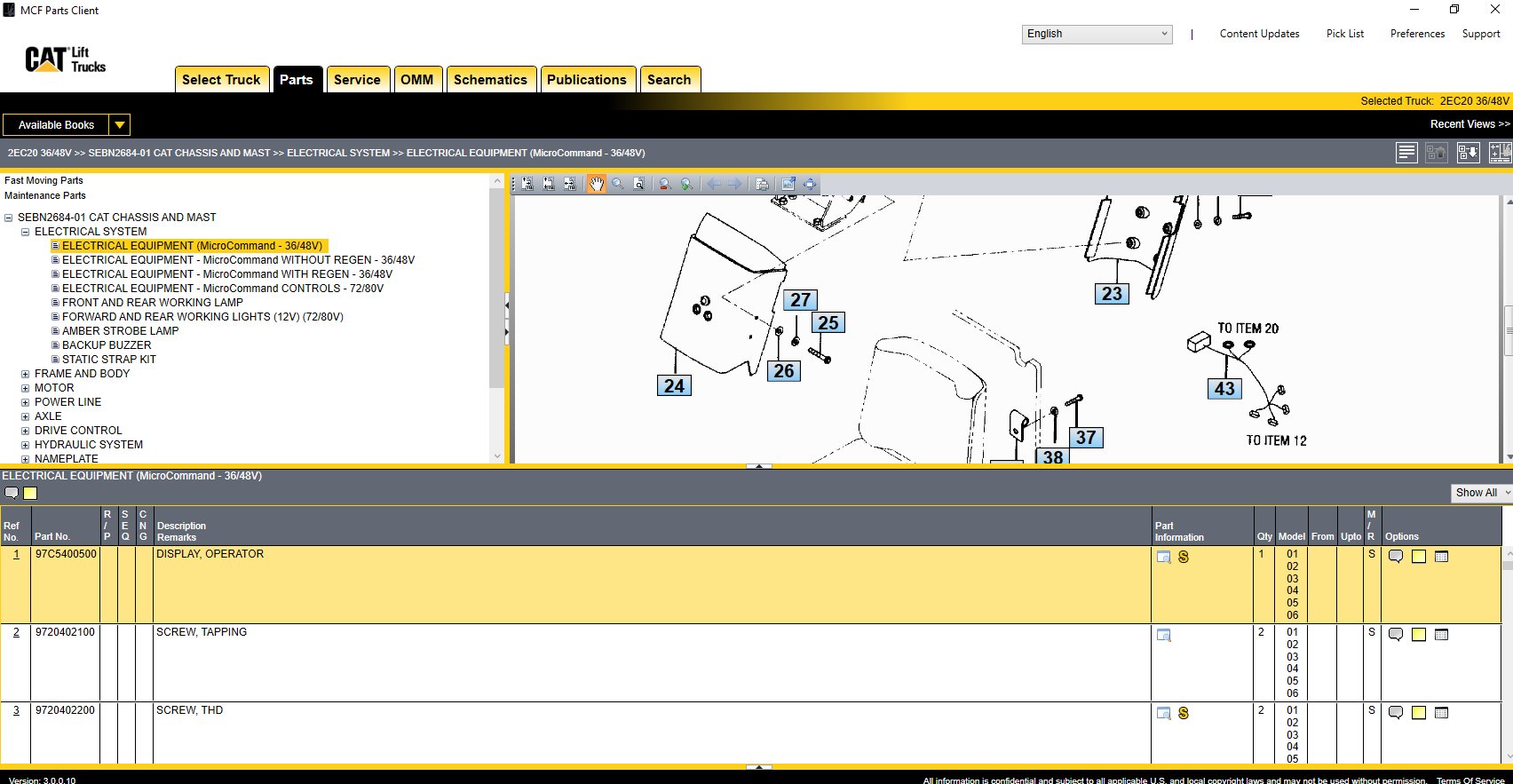Image resolution: width=1513 pixels, height=784 pixels.
Task: Open the Available Books dropdown arrow
Action: click(120, 125)
